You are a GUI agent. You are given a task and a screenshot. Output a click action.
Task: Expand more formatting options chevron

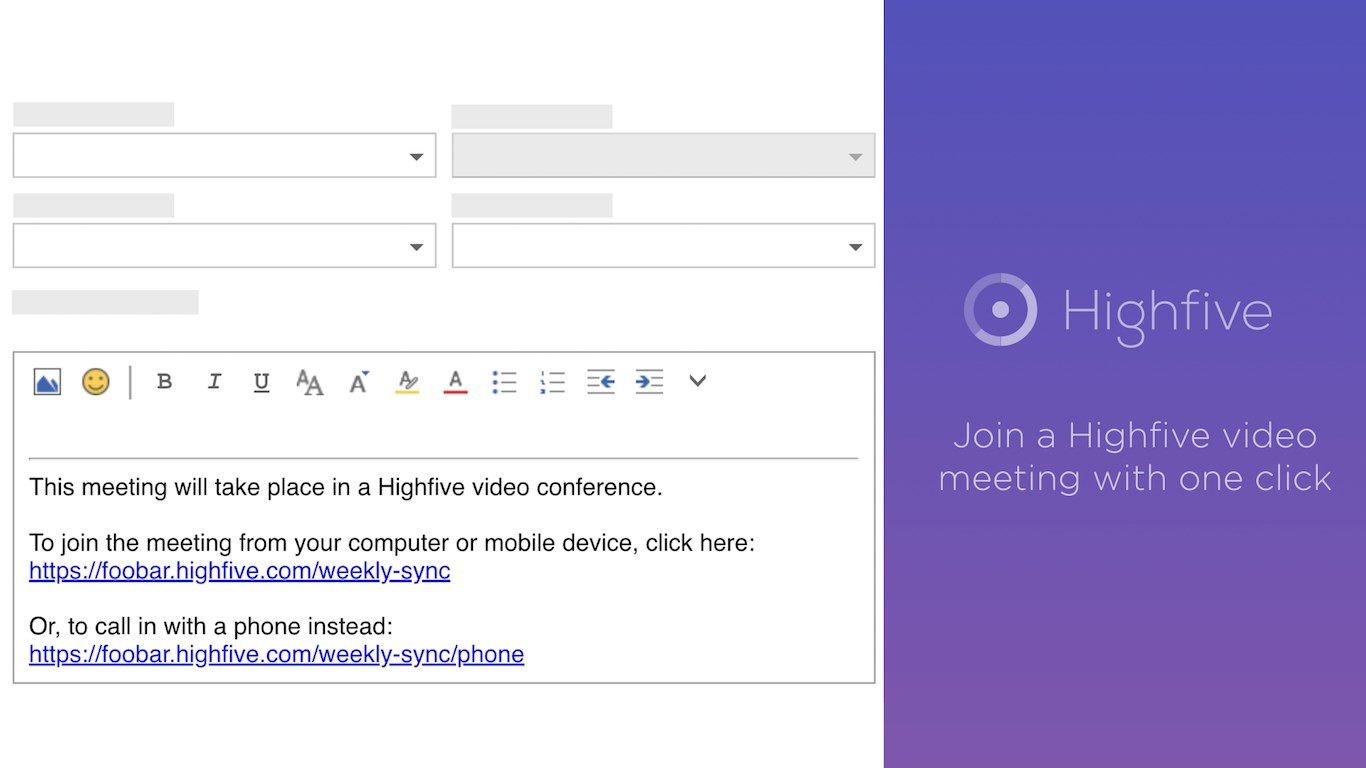point(698,381)
